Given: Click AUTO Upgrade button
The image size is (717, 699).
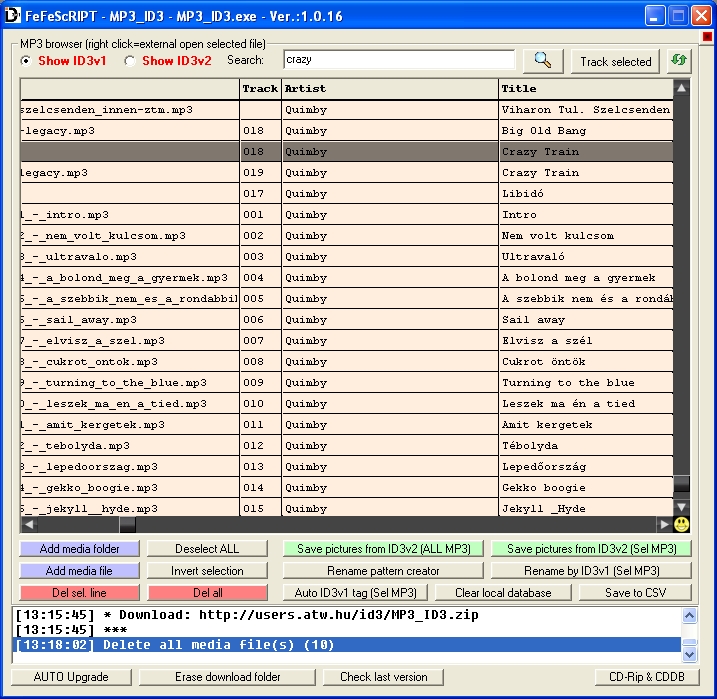Looking at the screenshot, I should point(71,677).
